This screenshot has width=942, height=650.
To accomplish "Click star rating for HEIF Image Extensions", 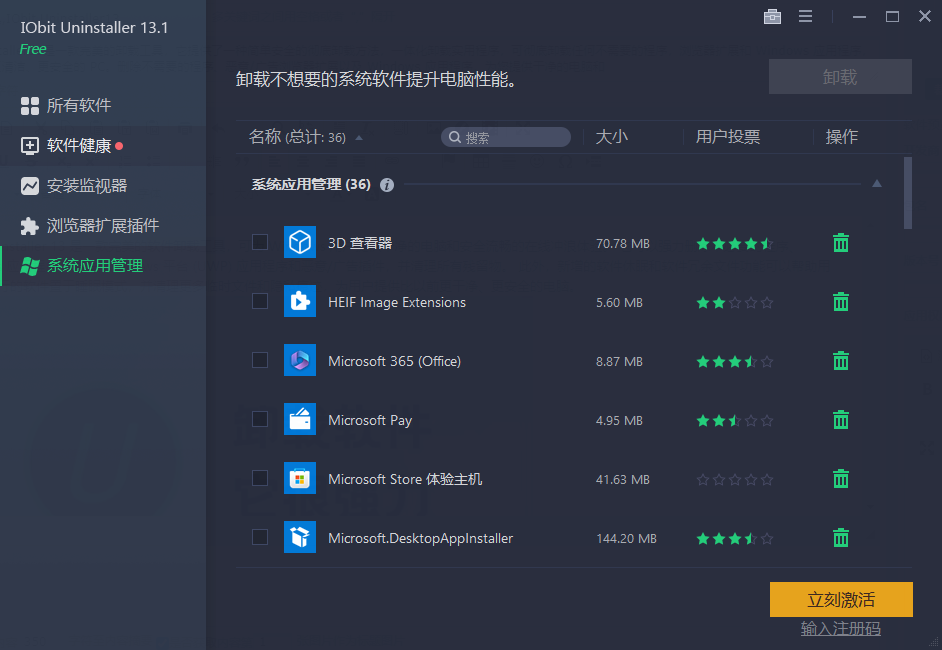I will pos(734,302).
